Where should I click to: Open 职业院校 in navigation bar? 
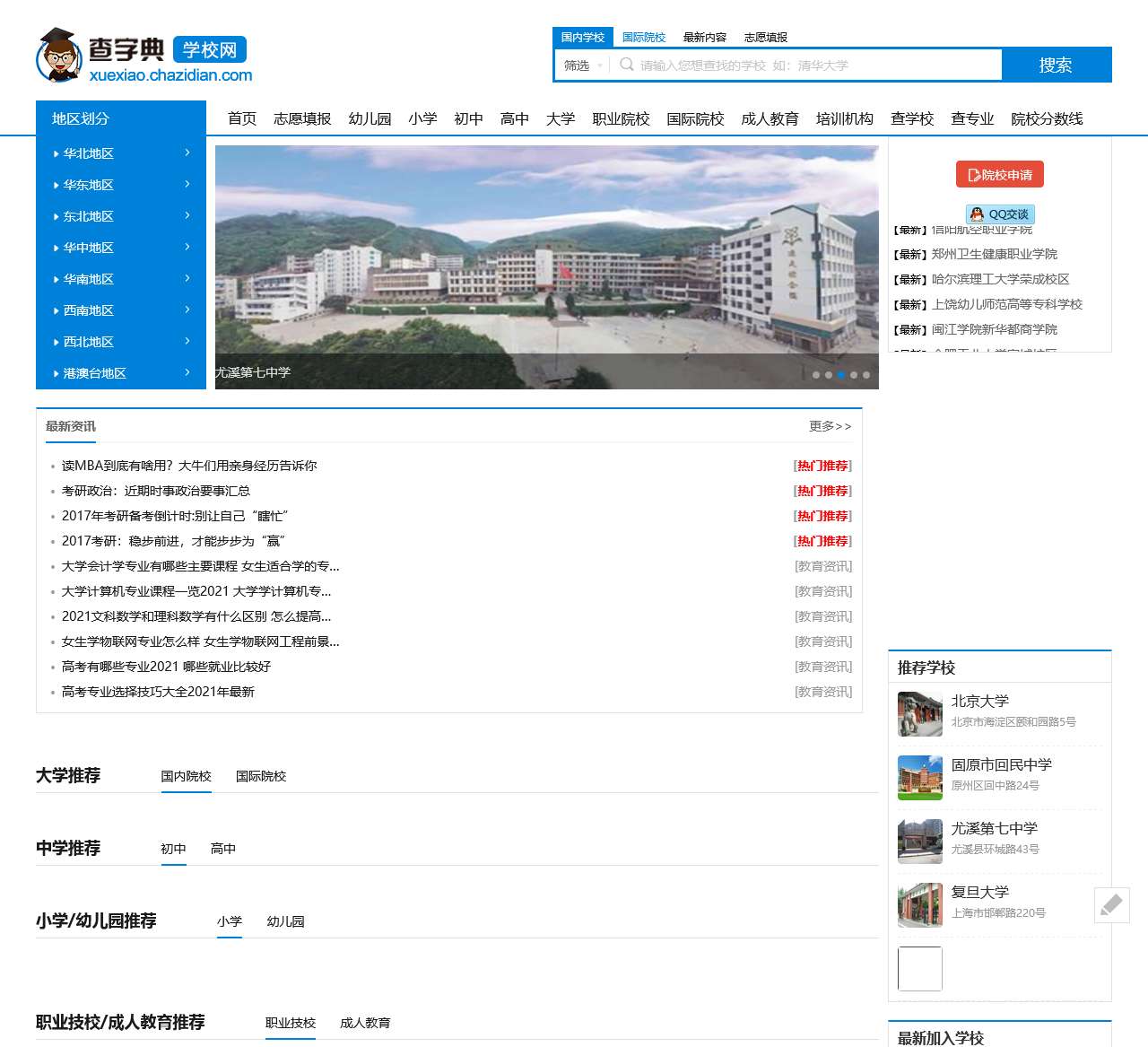pyautogui.click(x=621, y=118)
